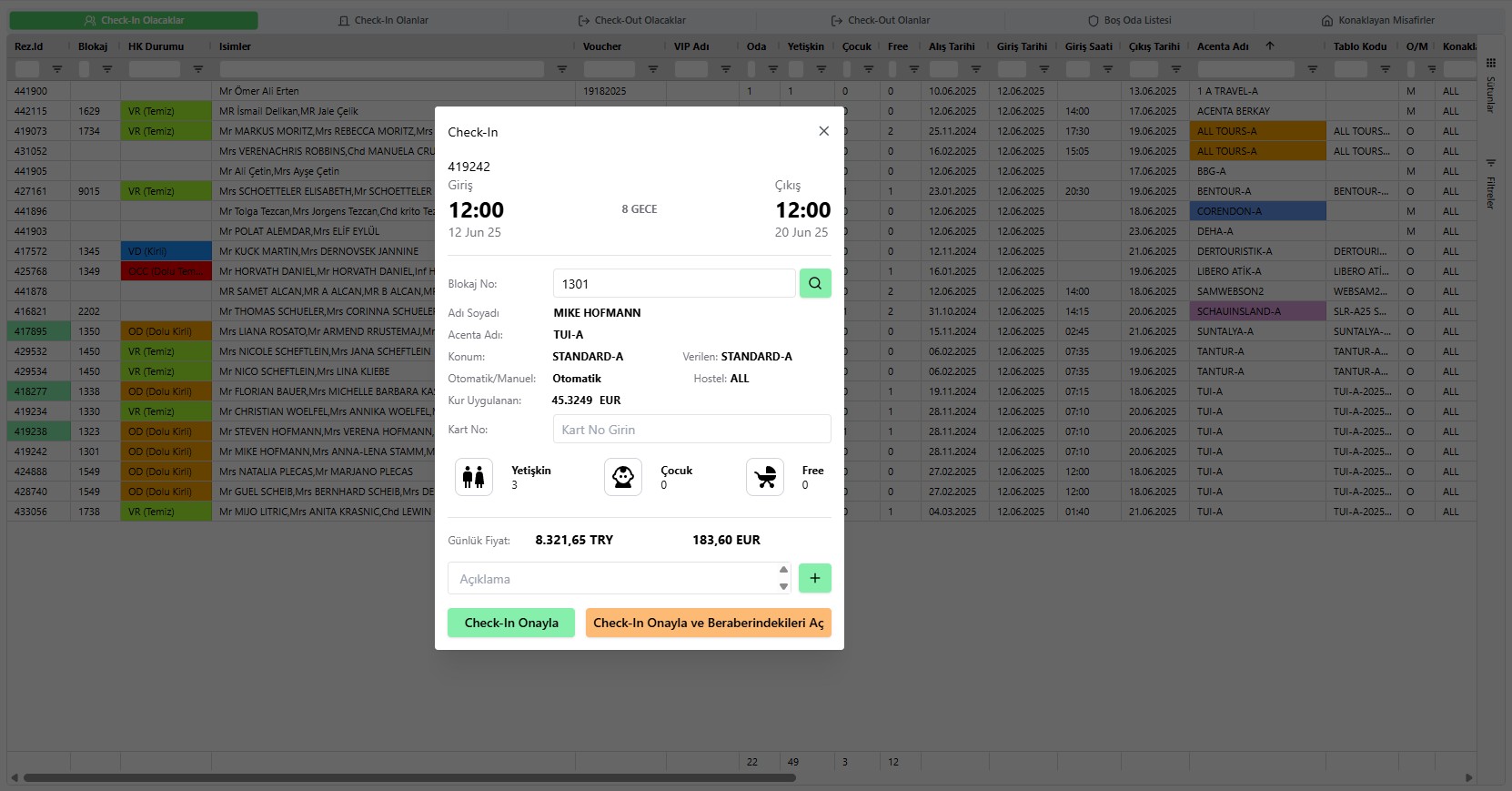Open filter menu for Free column
This screenshot has width=1512, height=791.
coord(914,69)
